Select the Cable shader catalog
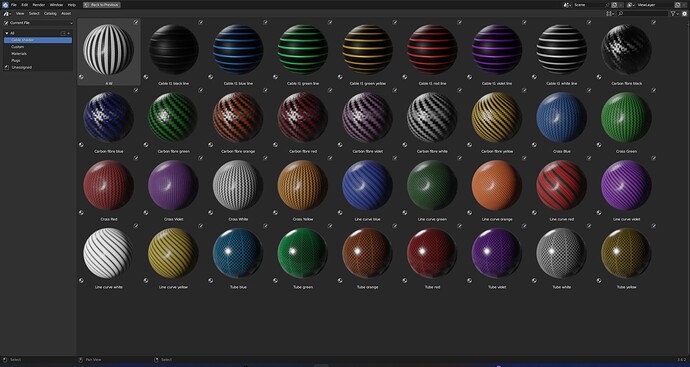Screen dimensions: 690x367 pyautogui.click(x=38, y=40)
